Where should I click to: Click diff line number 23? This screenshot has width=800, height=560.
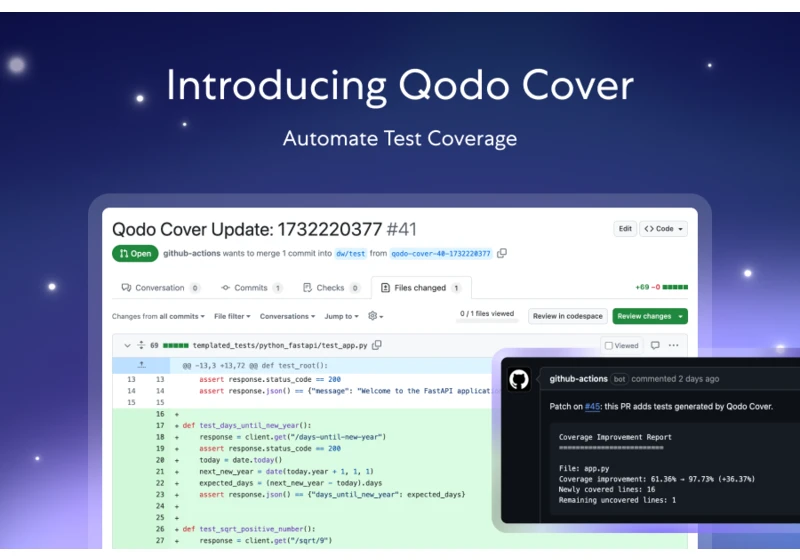[160, 494]
